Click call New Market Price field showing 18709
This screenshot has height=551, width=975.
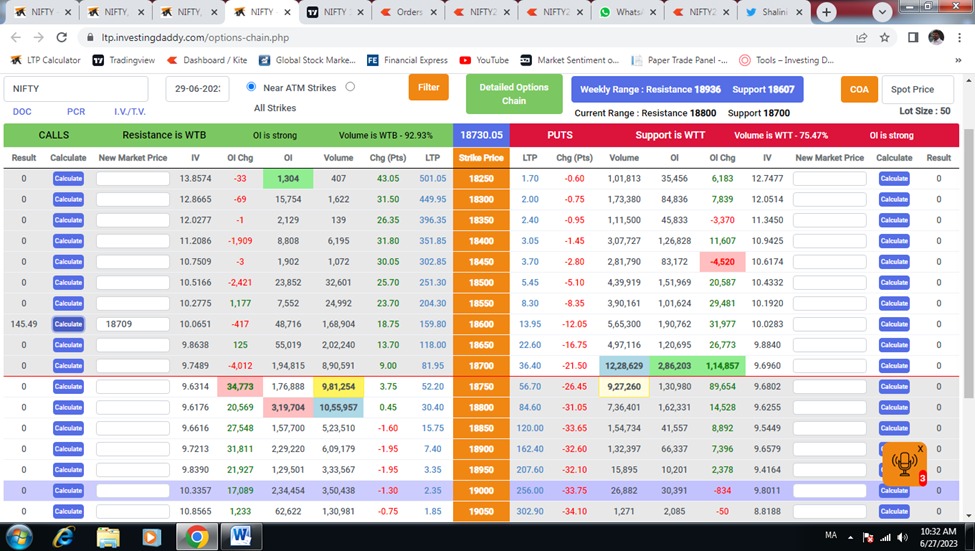[132, 324]
